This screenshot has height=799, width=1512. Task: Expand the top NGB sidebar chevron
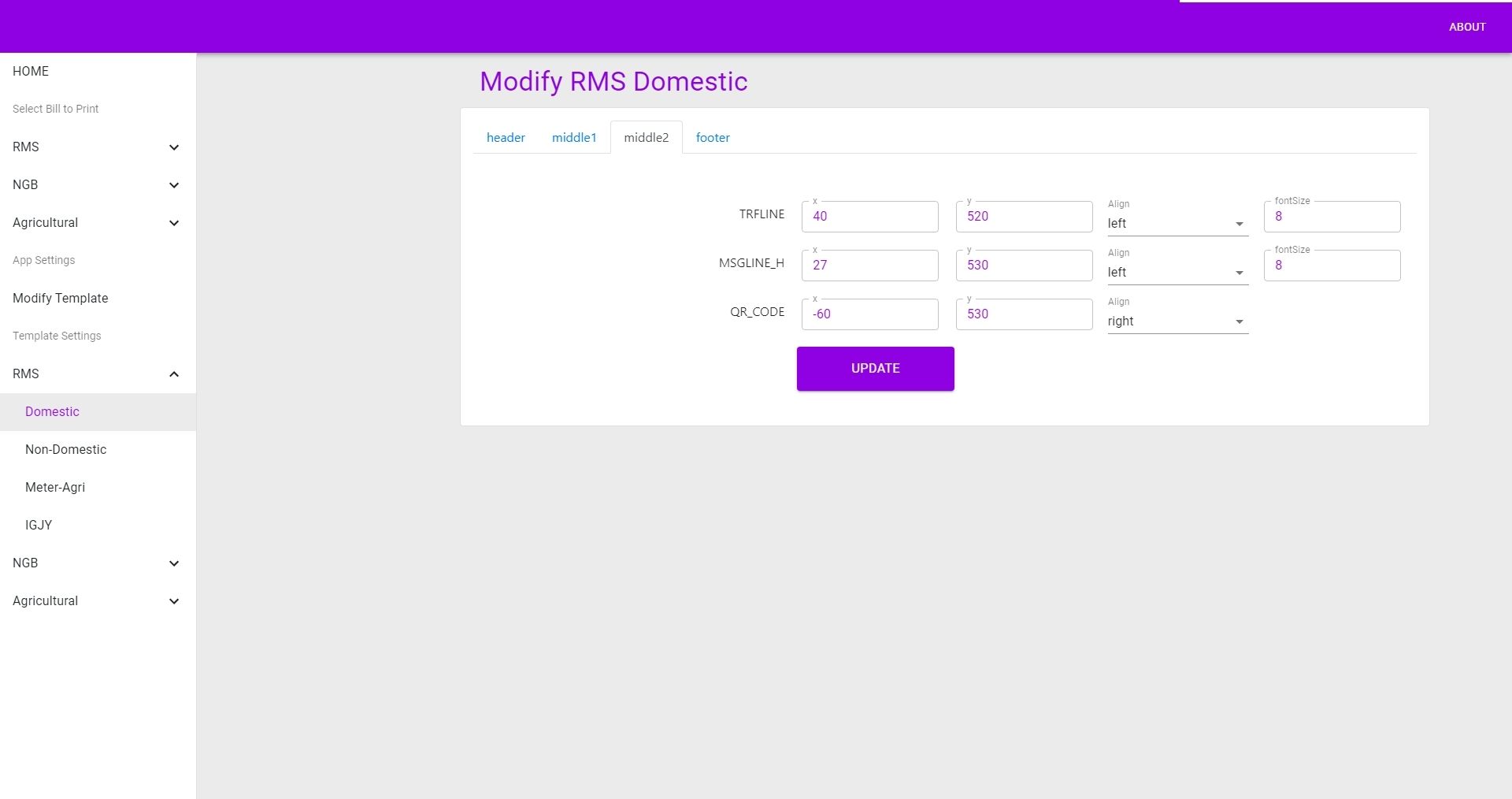click(174, 185)
